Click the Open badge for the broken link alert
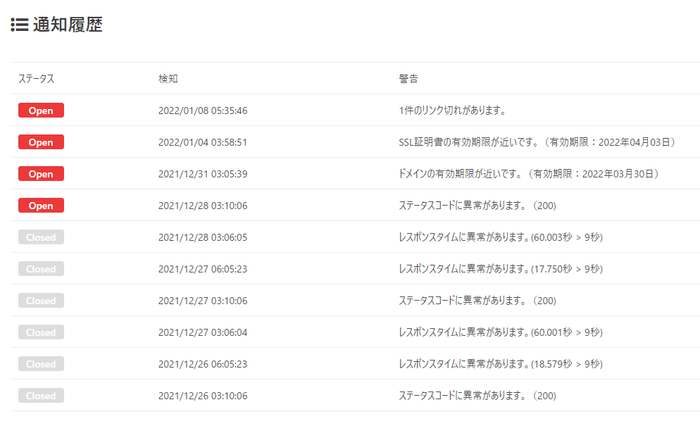Image resolution: width=700 pixels, height=433 pixels. click(x=41, y=110)
